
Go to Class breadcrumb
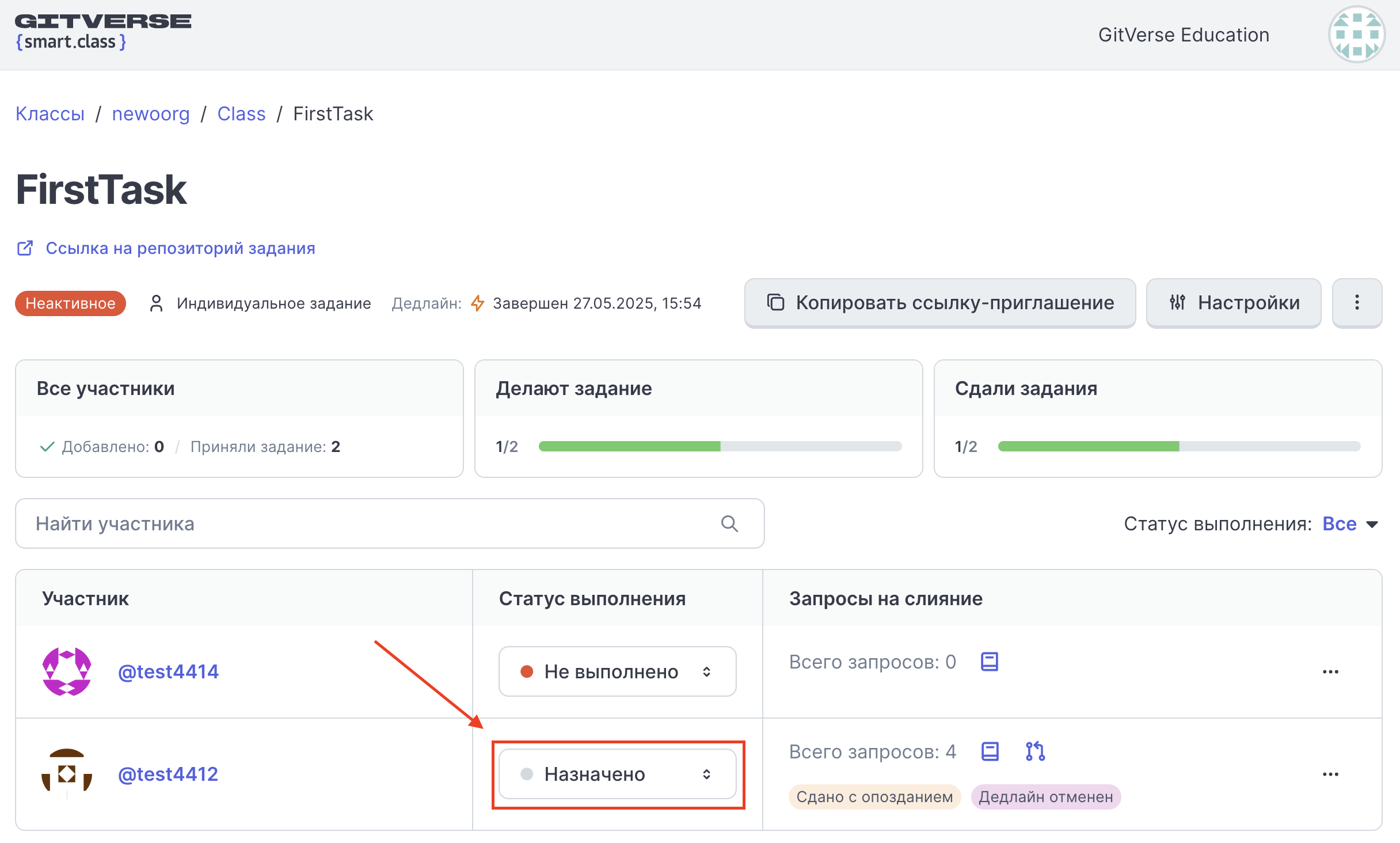click(x=241, y=114)
